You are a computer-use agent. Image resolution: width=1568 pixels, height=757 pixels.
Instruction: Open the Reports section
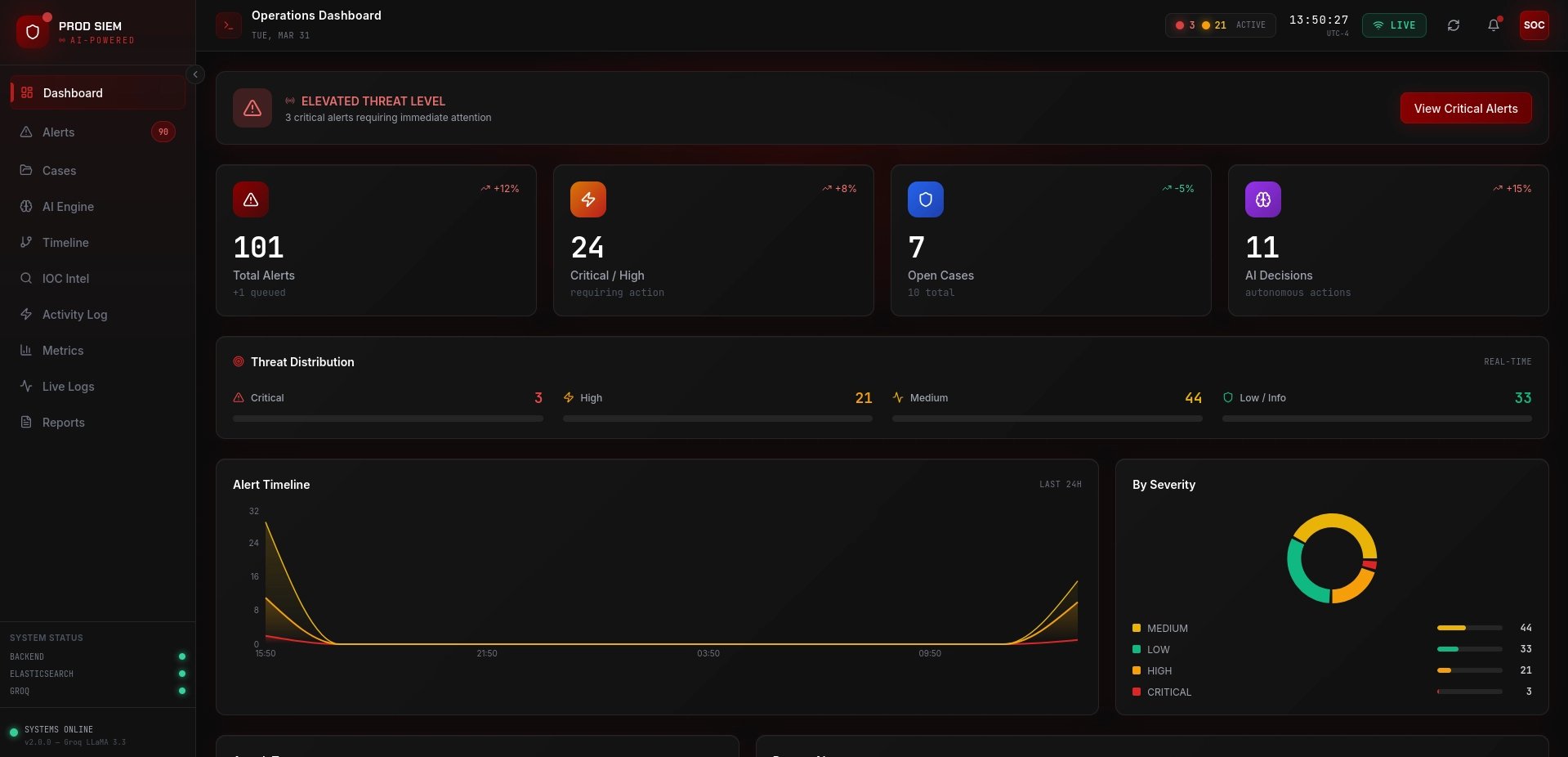(98, 422)
